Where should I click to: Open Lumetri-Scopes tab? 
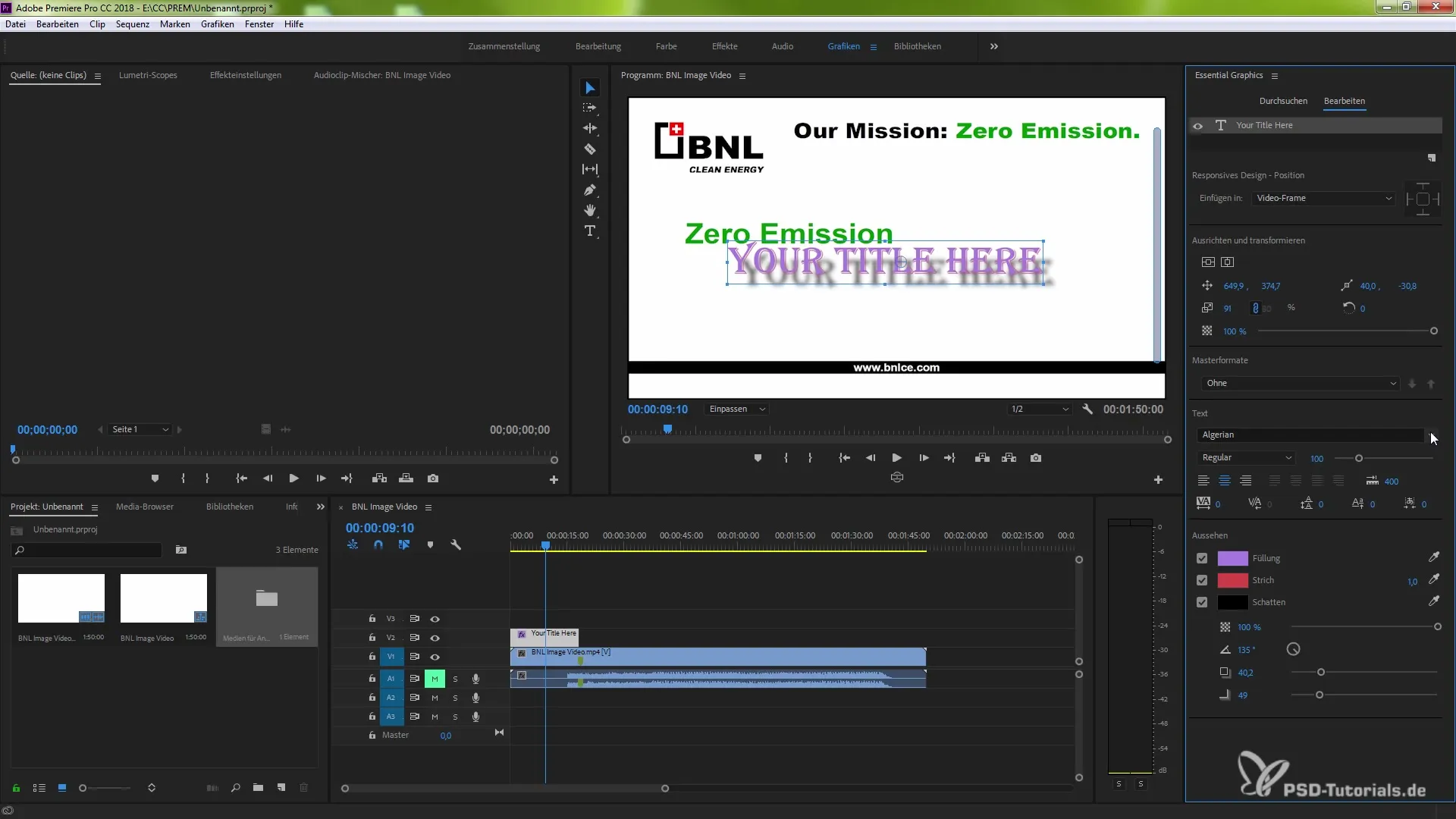[148, 75]
